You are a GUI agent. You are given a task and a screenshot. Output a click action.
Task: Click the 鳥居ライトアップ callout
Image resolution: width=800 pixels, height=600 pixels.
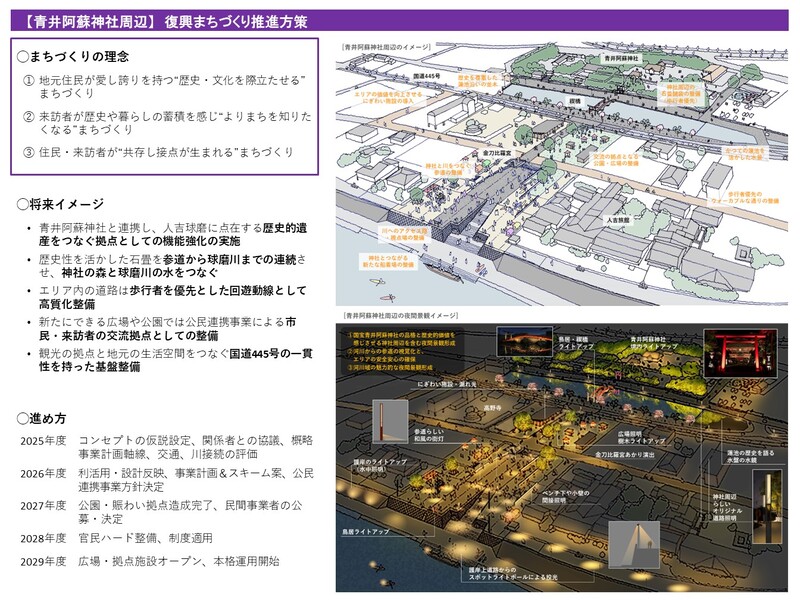click(x=368, y=531)
